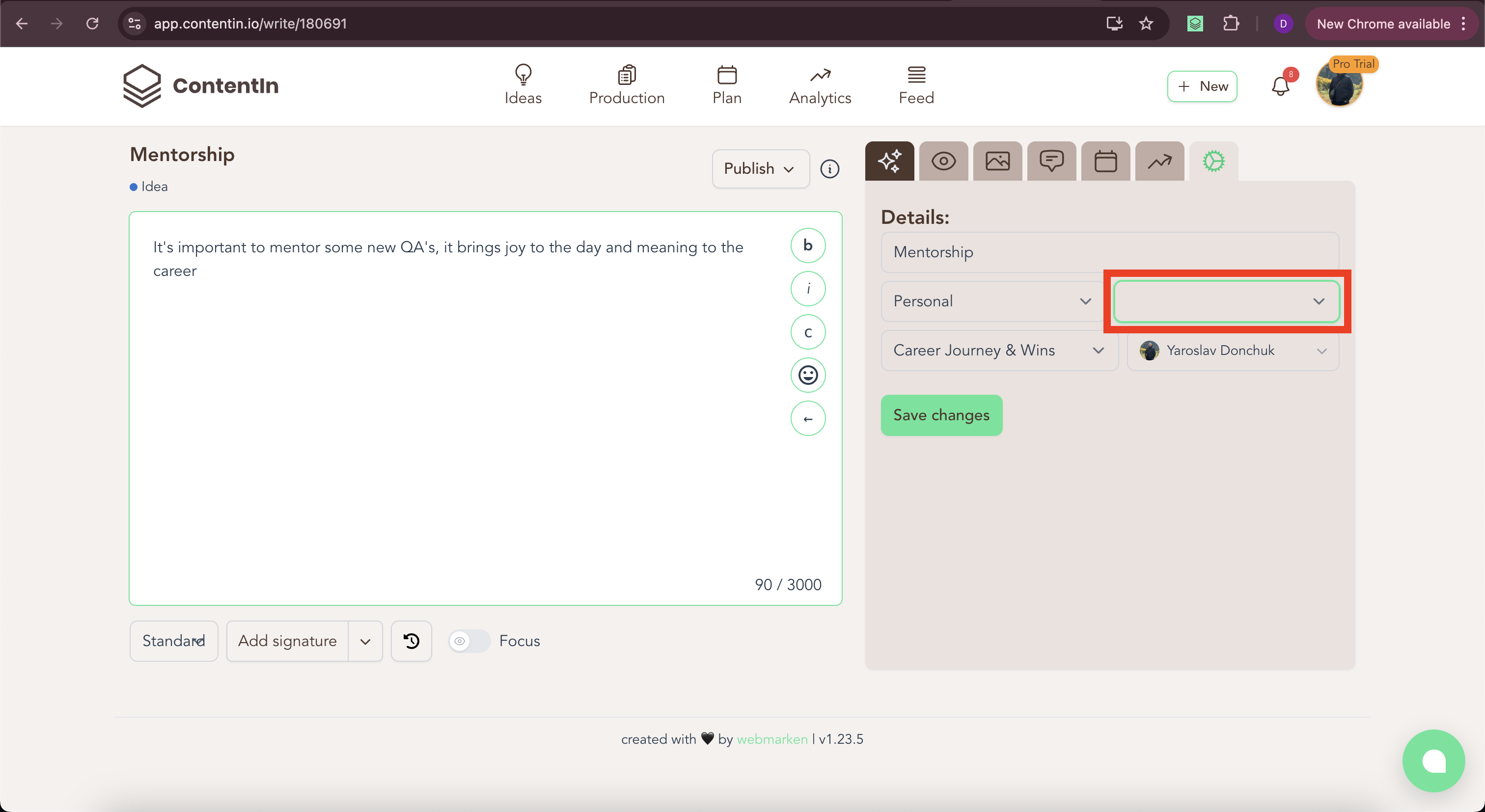This screenshot has width=1485, height=812.
Task: Open the Publish dropdown
Action: [x=760, y=169]
